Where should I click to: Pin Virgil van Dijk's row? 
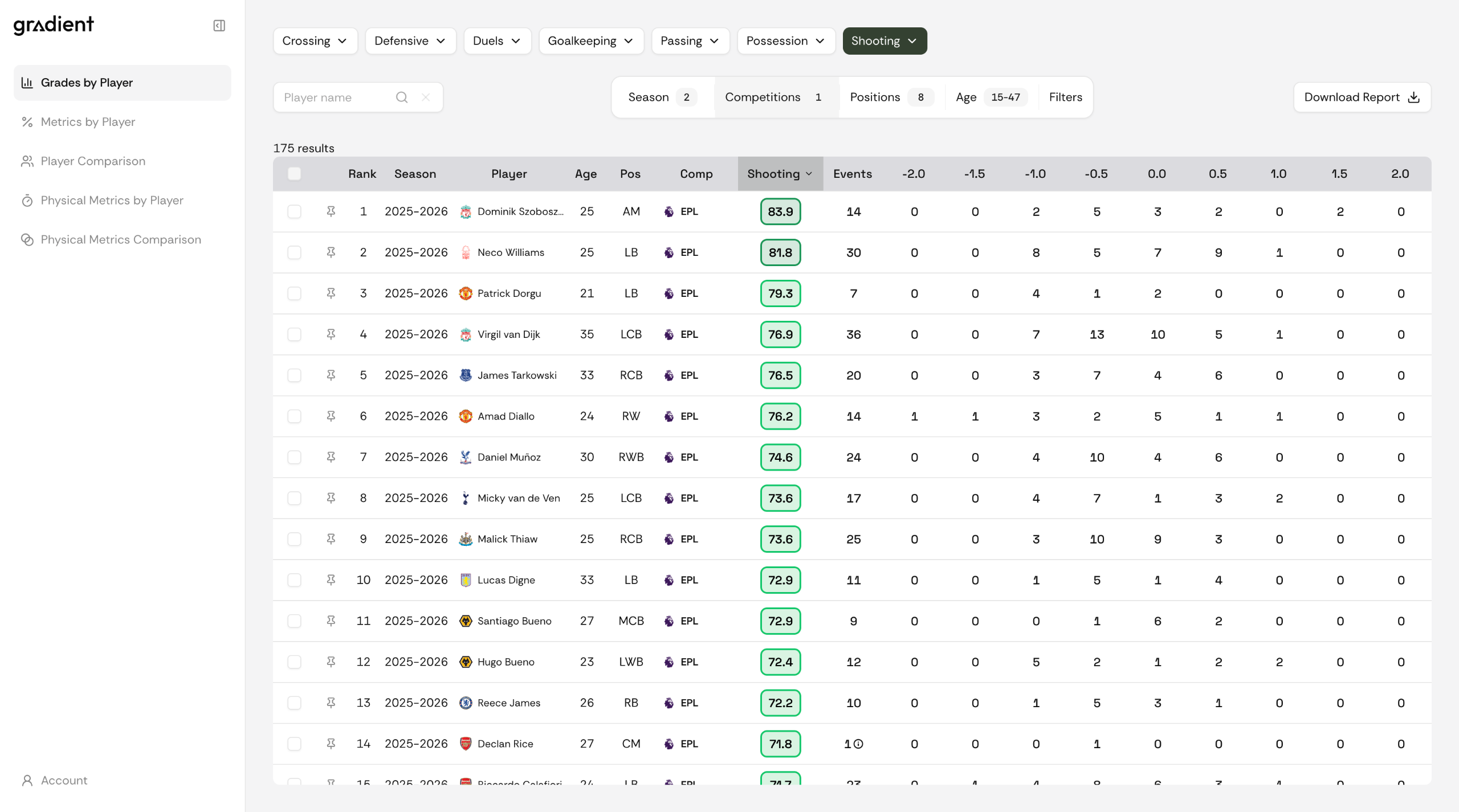click(x=331, y=334)
